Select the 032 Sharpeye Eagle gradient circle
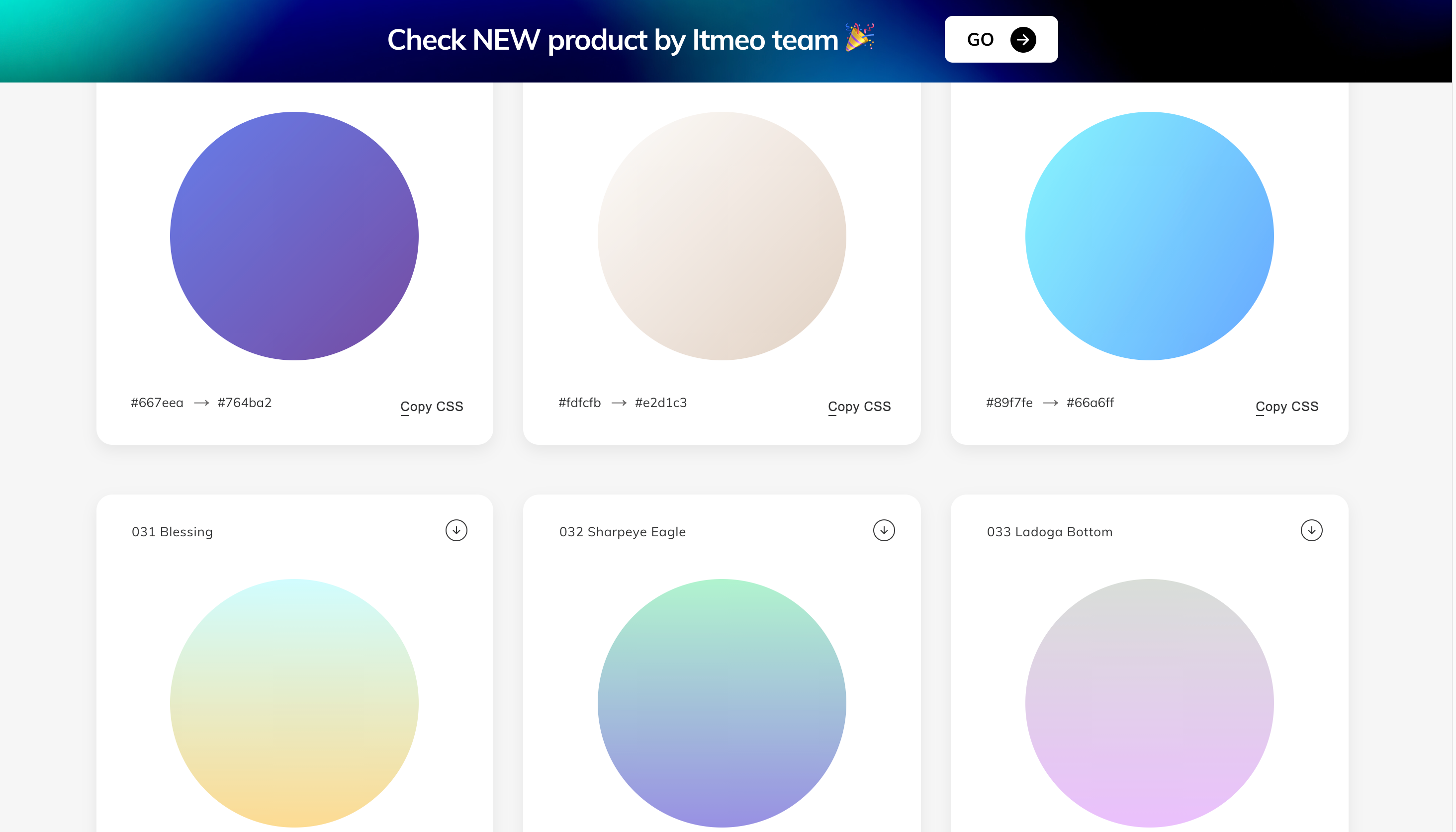 point(722,703)
